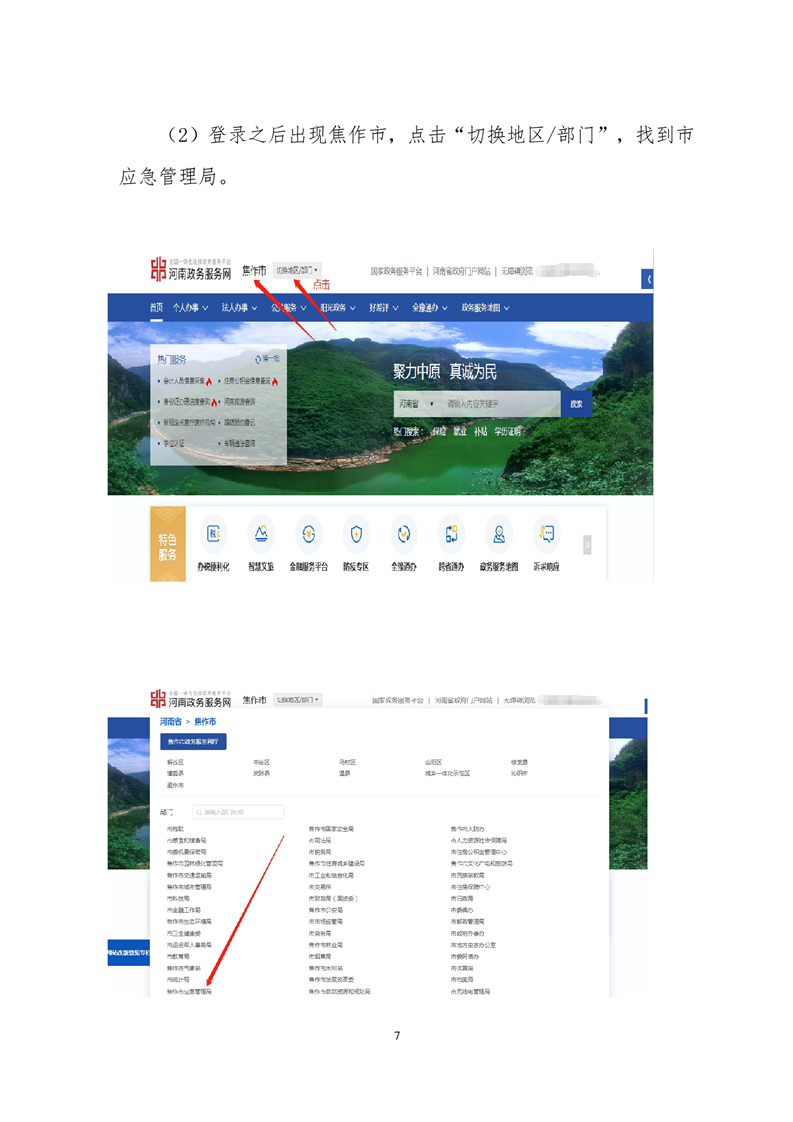Click the 焦作市政务服务网厅 button

click(x=194, y=741)
